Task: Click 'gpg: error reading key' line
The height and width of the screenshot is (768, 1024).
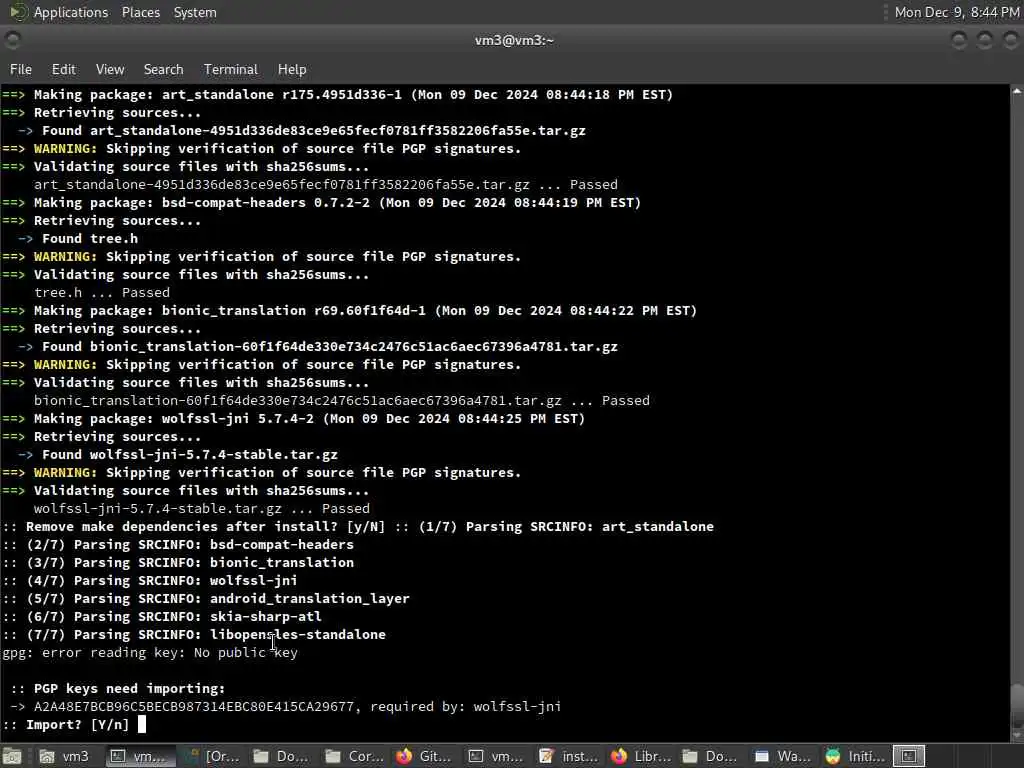Action: tap(150, 652)
